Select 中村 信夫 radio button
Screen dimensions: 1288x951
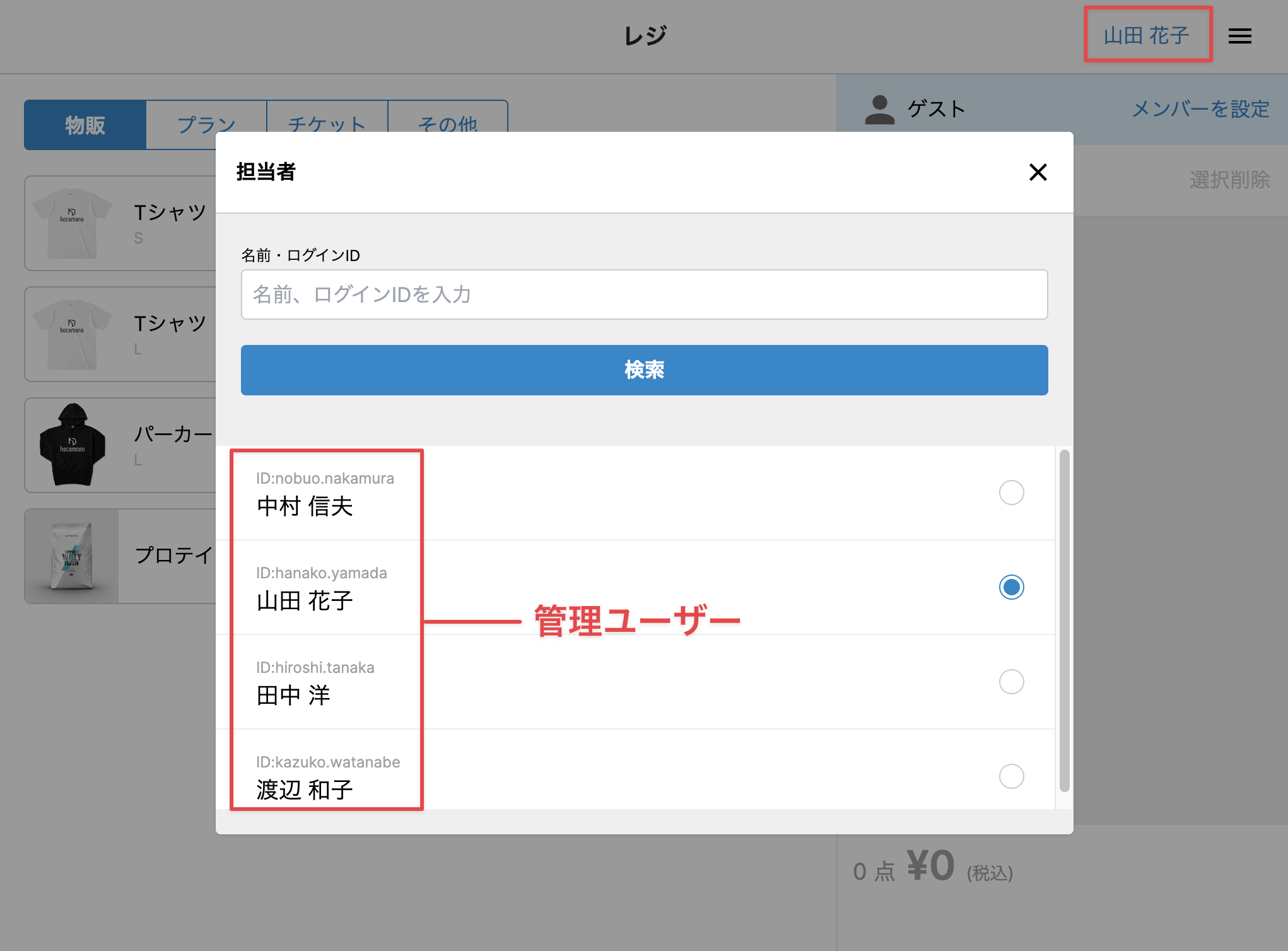click(x=1011, y=493)
